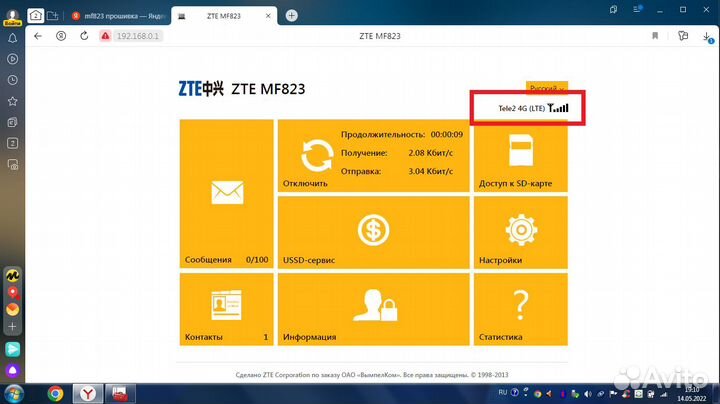This screenshot has width=720, height=404.
Task: Click the Отправка 3.04 Кбит/с value
Action: (430, 171)
